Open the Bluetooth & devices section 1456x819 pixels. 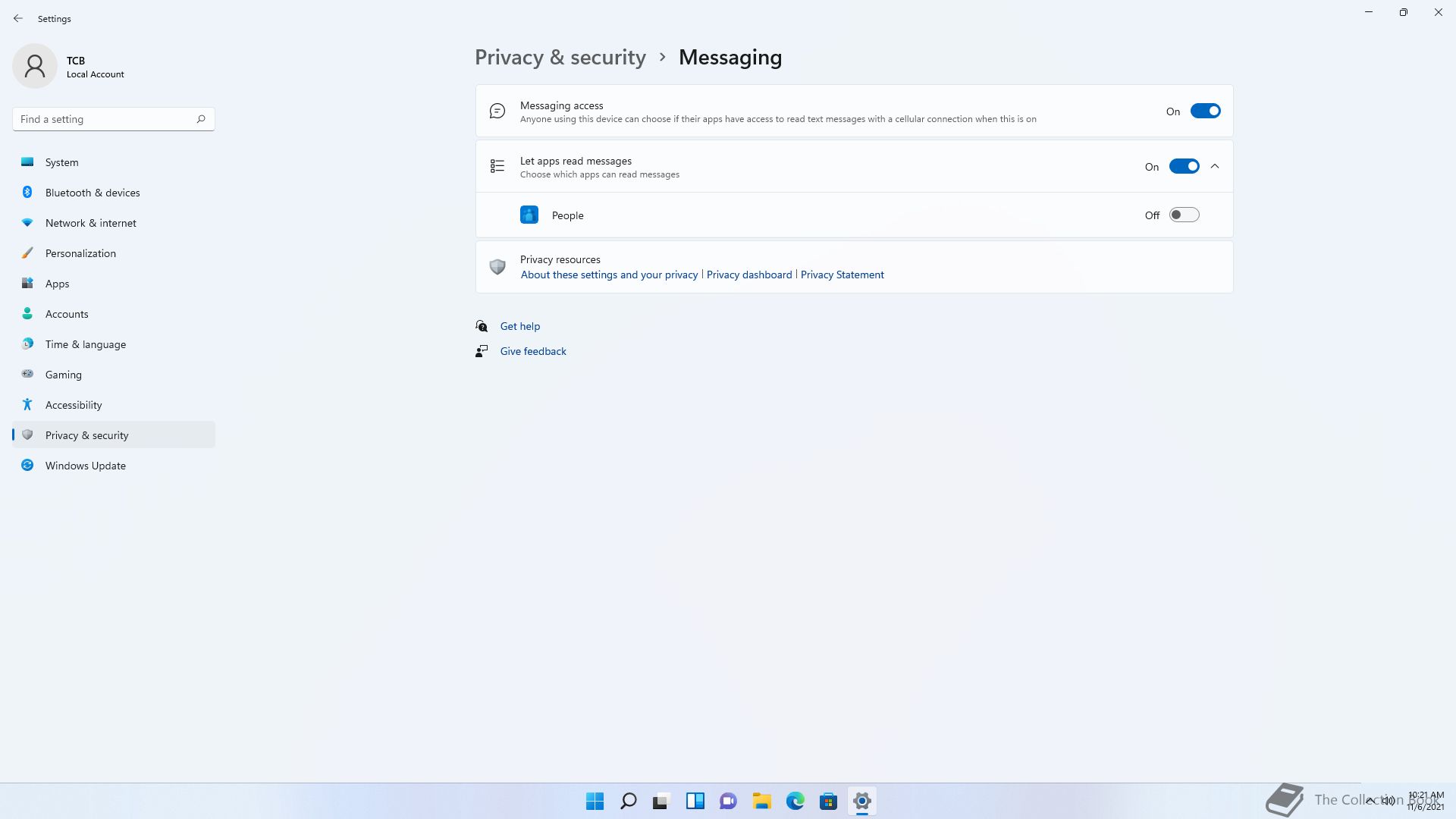[x=93, y=193]
